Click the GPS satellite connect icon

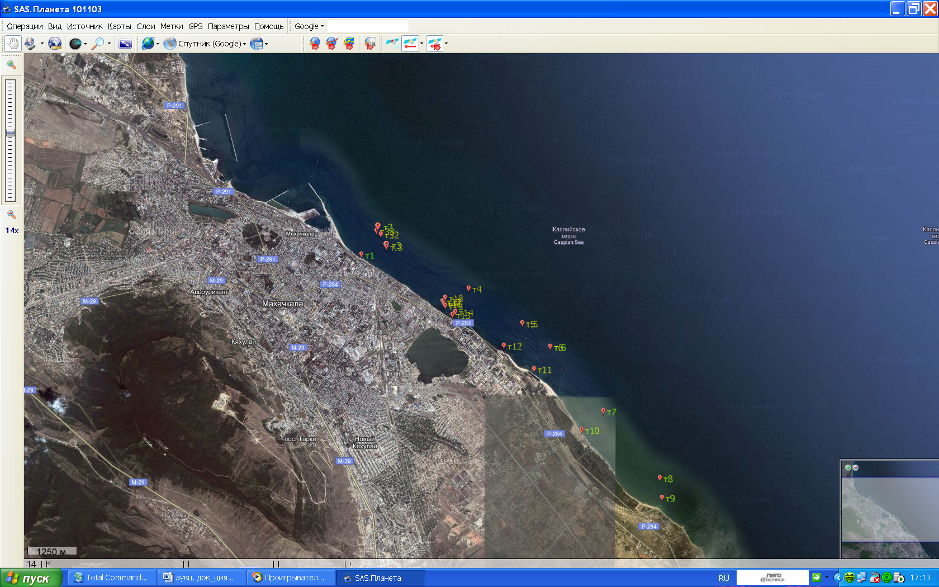click(392, 43)
